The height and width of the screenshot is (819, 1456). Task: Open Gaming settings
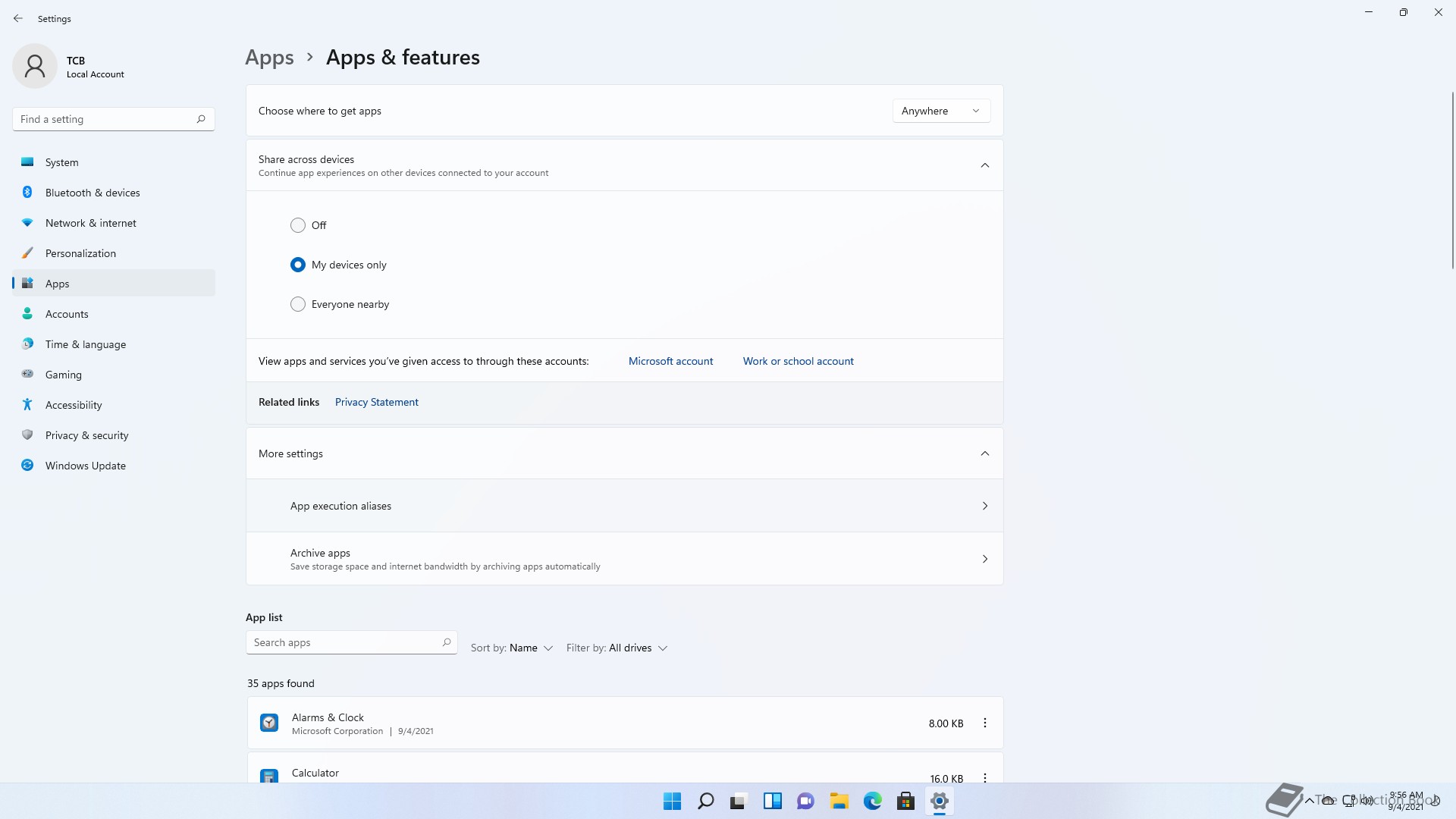[x=114, y=375]
